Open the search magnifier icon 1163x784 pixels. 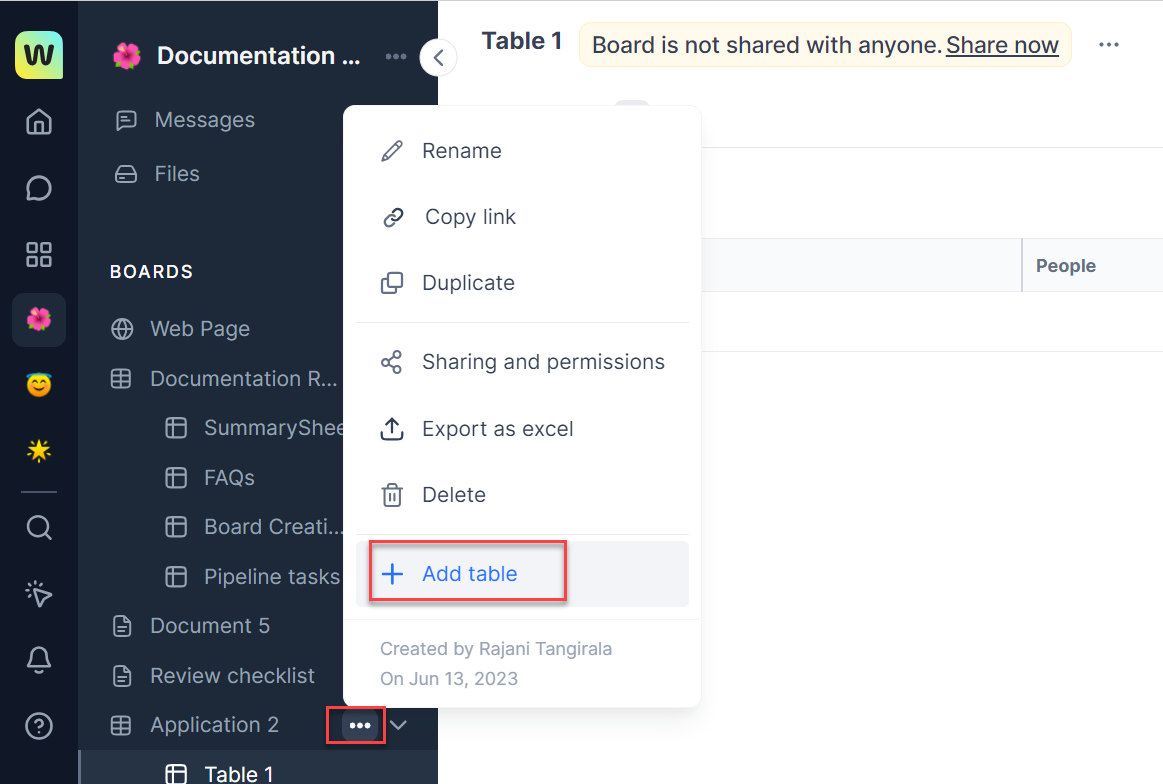point(39,527)
